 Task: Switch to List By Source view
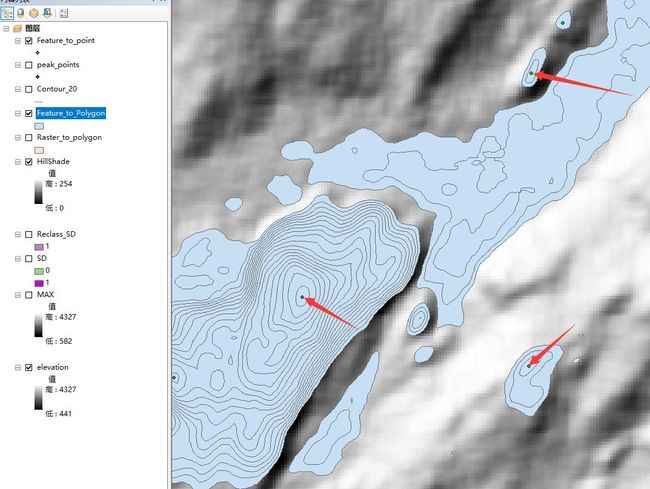click(20, 13)
